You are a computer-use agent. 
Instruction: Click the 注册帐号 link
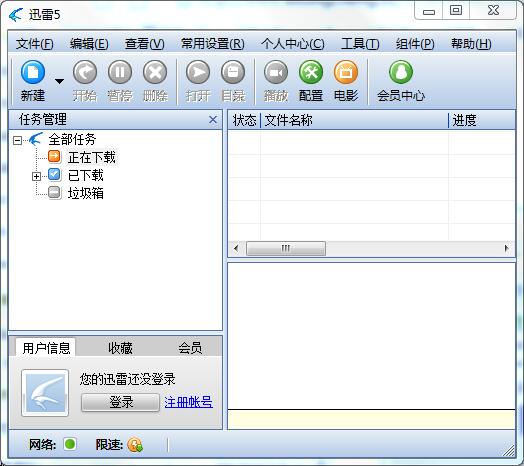pos(188,402)
